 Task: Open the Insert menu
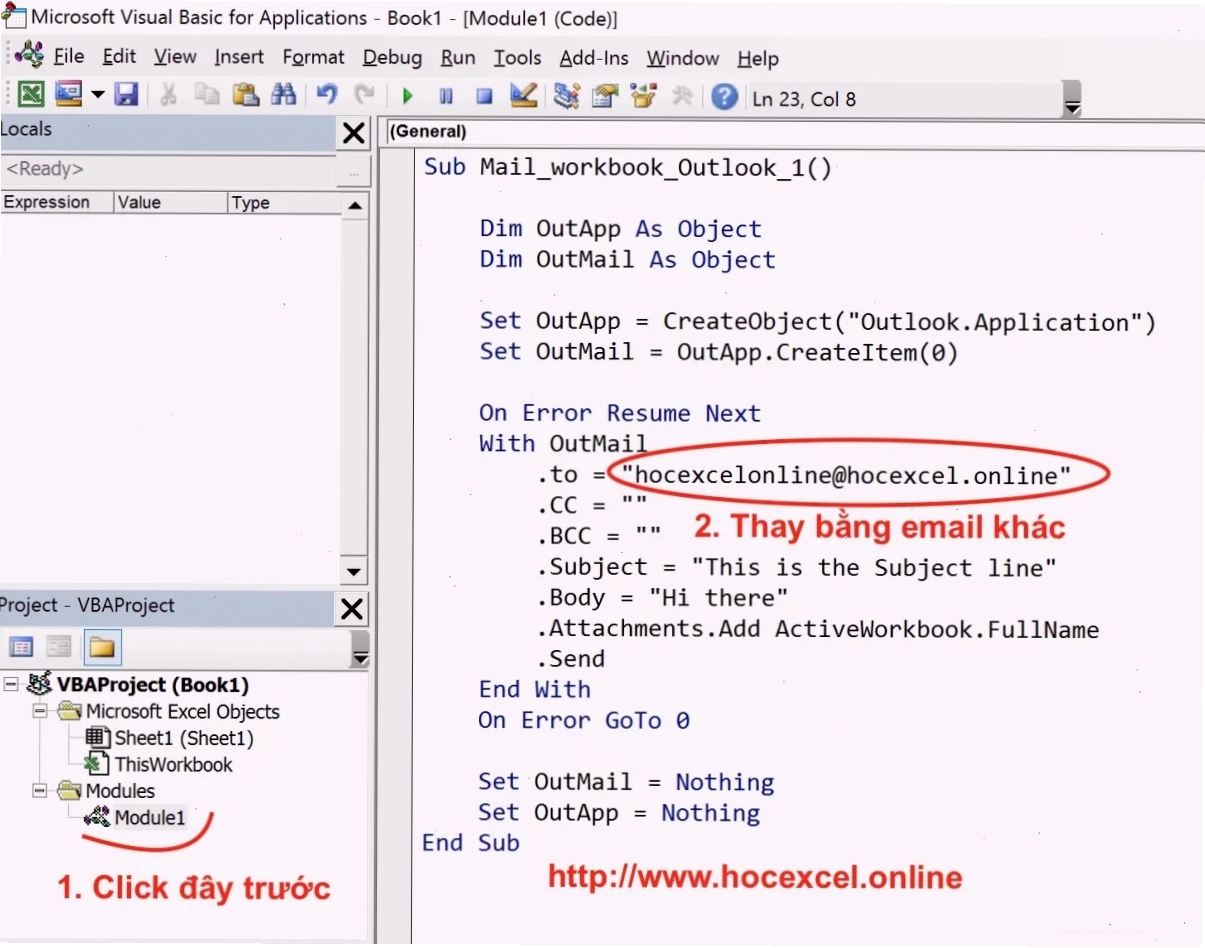click(239, 57)
